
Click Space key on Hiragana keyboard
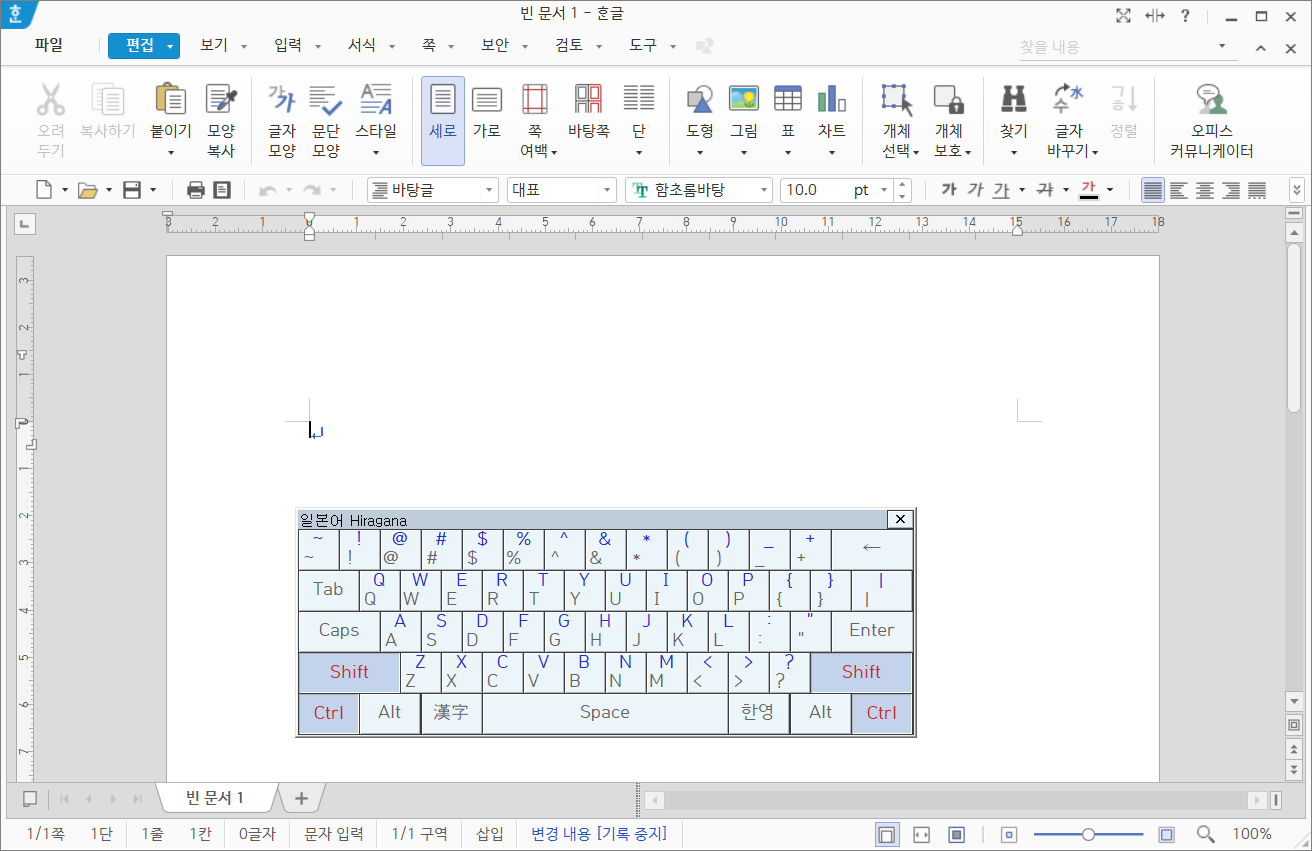(x=605, y=713)
